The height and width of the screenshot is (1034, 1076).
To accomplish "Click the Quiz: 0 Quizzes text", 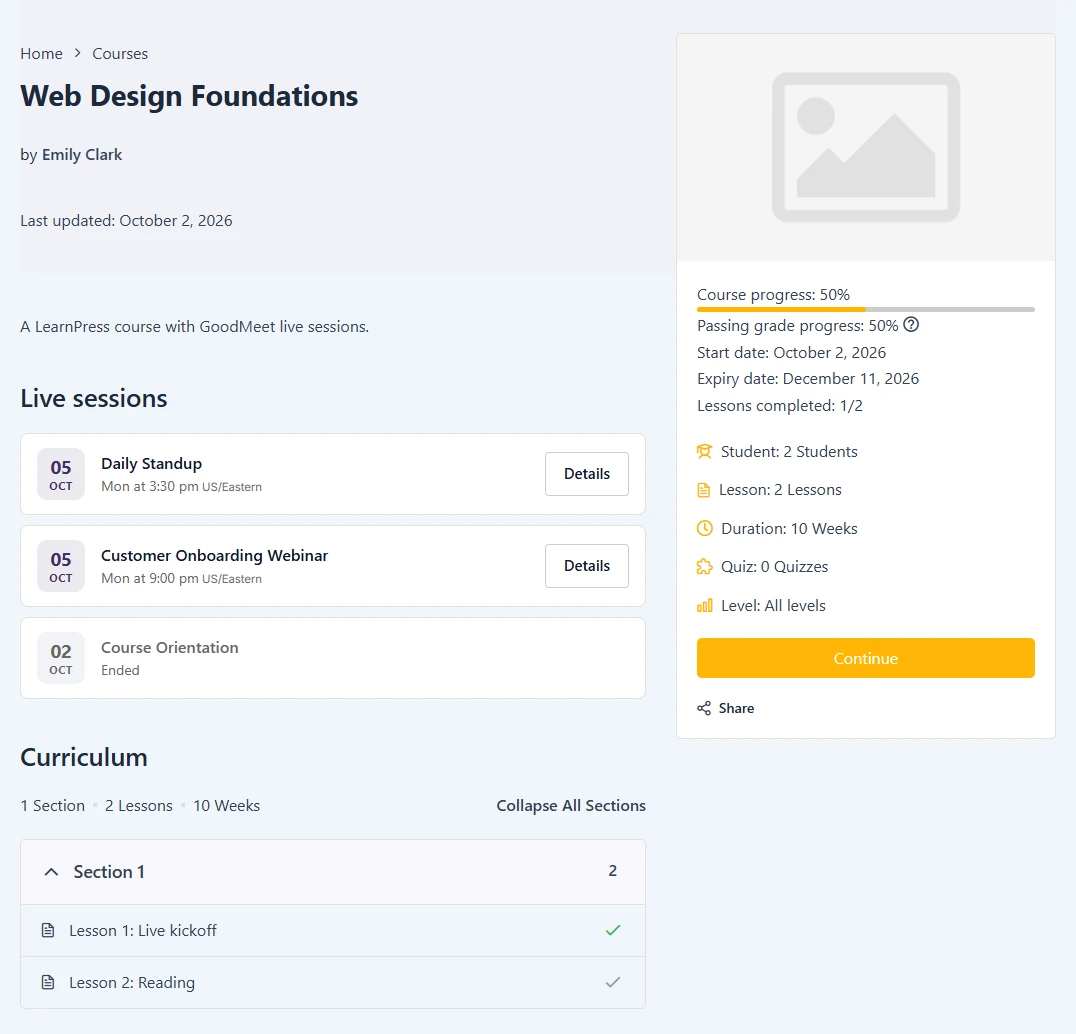I will (x=775, y=567).
